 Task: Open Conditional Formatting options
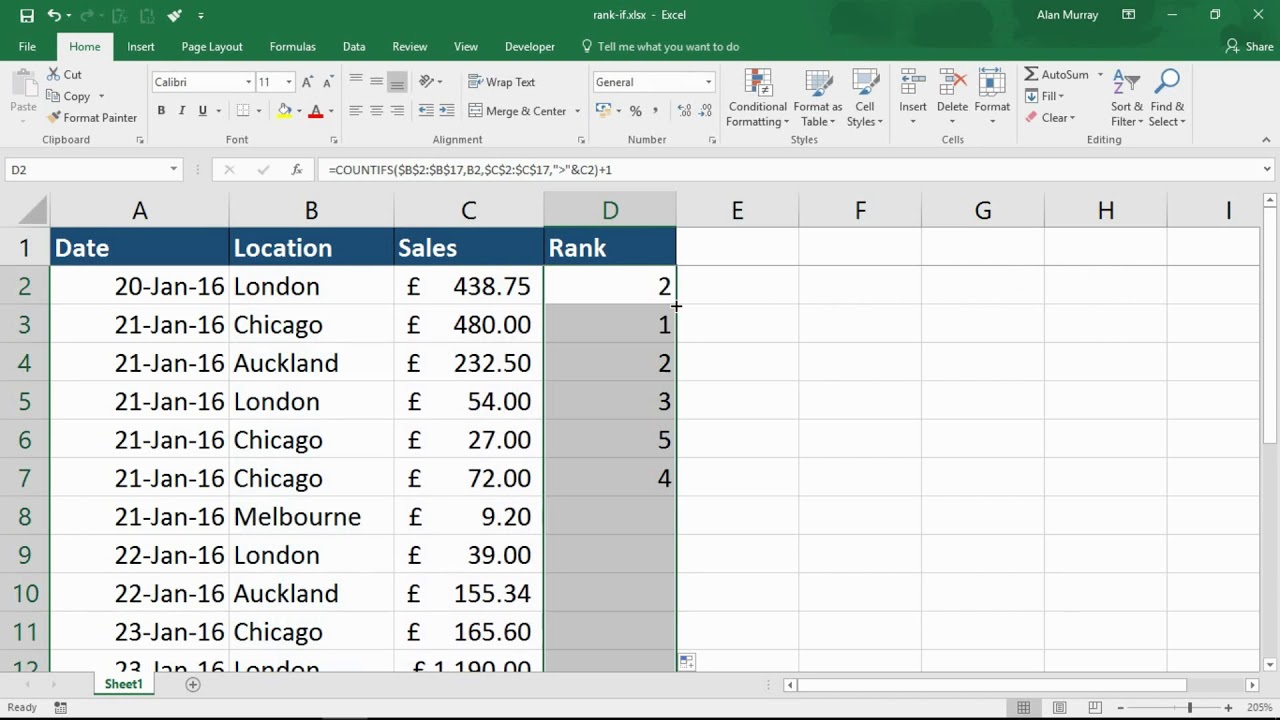click(757, 97)
